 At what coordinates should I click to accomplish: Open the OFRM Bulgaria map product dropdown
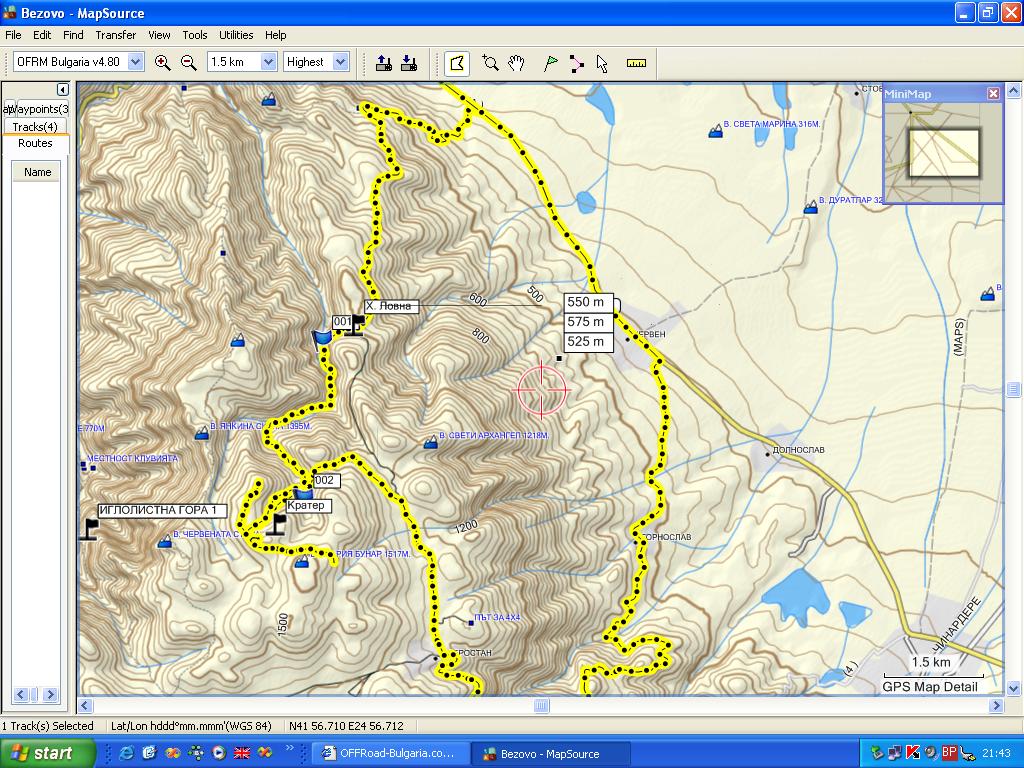pyautogui.click(x=78, y=62)
